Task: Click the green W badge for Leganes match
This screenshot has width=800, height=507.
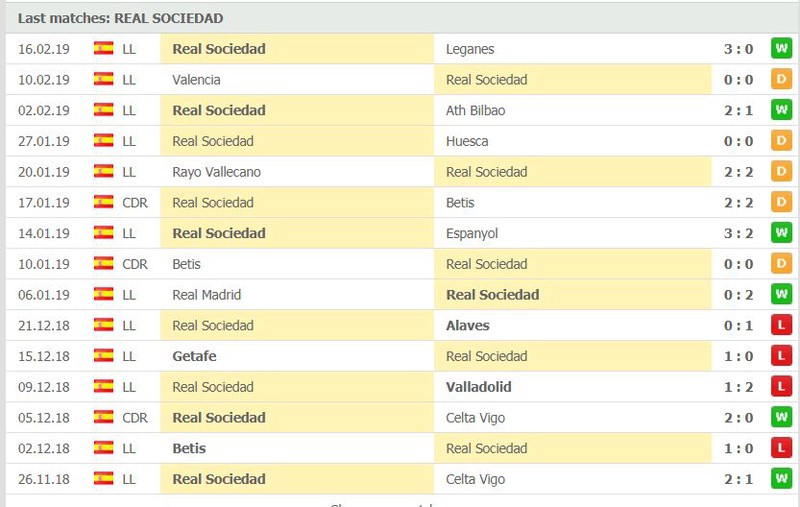Action: click(x=781, y=48)
